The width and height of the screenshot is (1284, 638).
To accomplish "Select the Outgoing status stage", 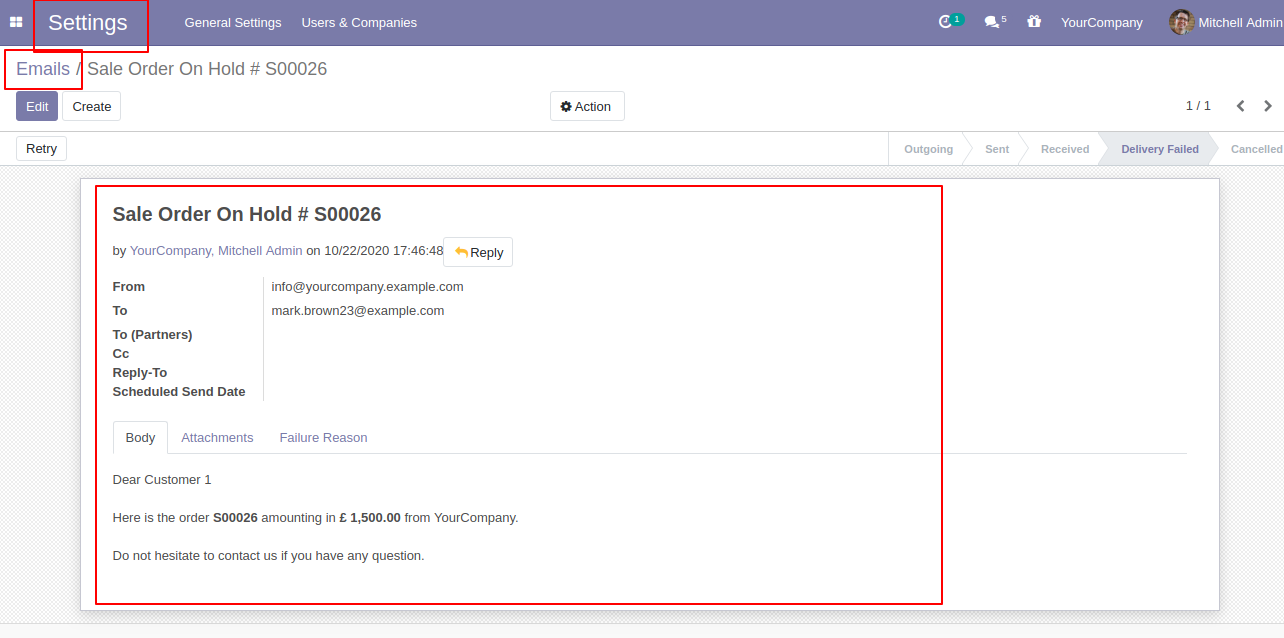I will (928, 149).
